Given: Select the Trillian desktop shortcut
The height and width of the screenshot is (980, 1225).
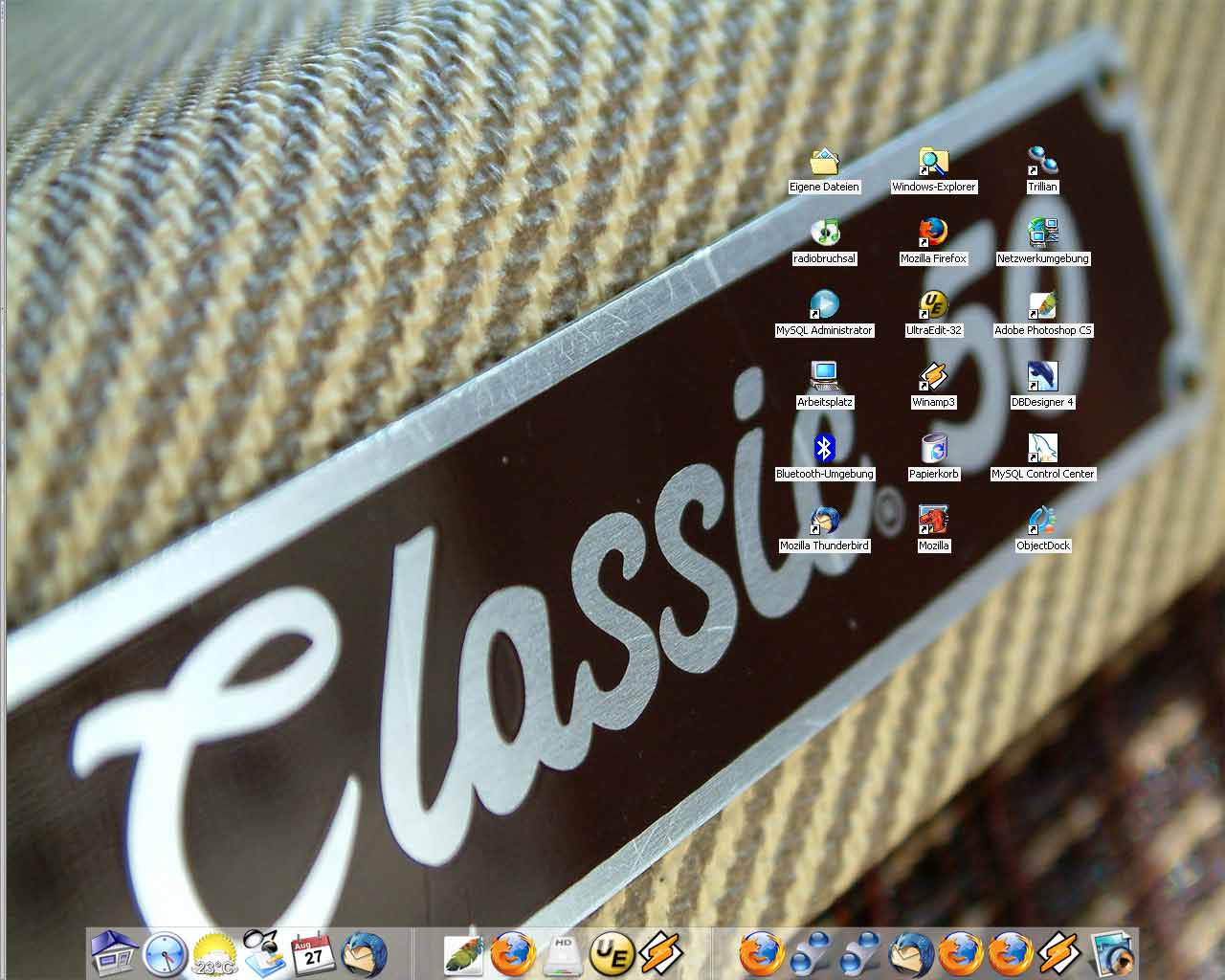Looking at the screenshot, I should point(1042,170).
